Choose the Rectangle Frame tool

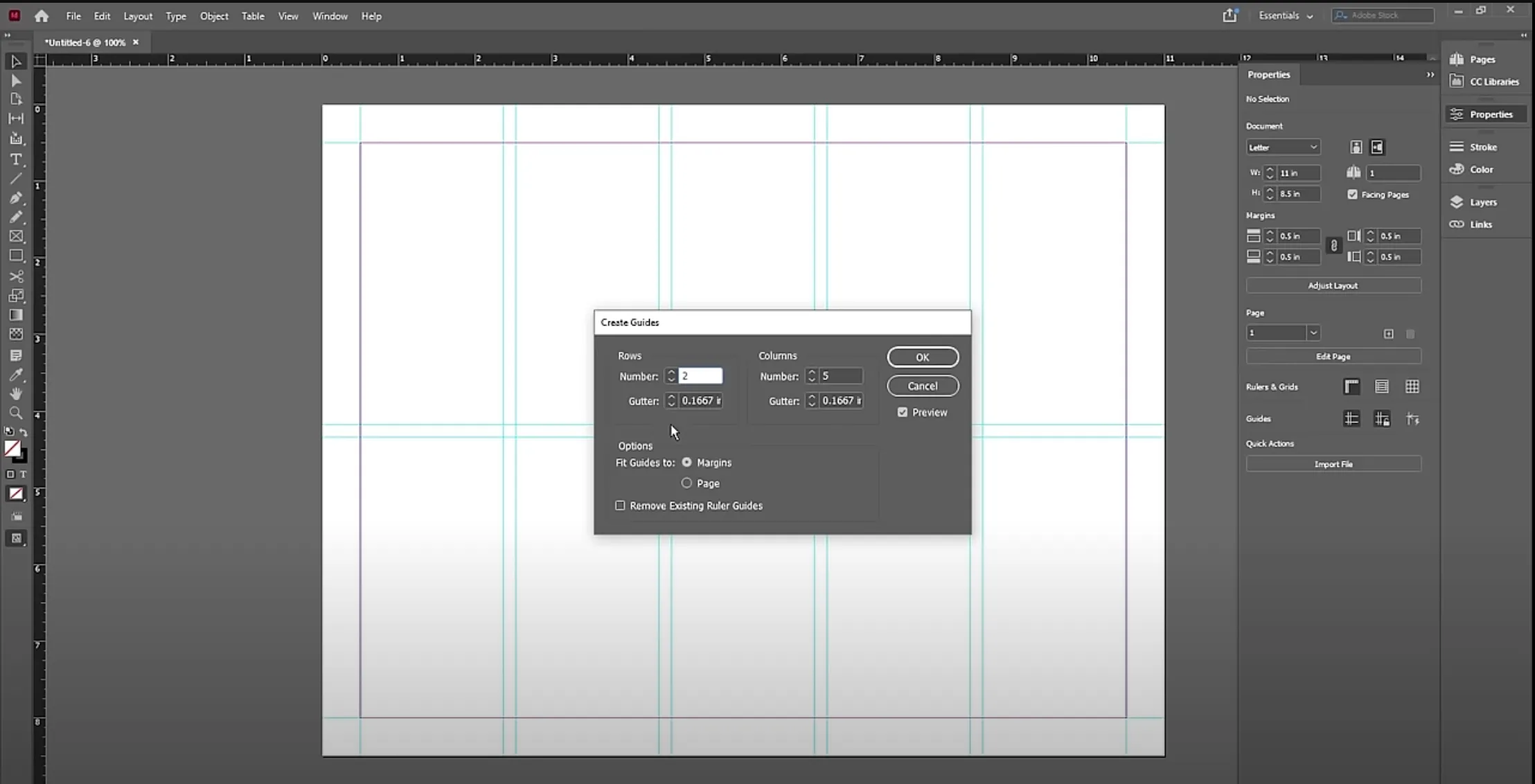coord(16,236)
